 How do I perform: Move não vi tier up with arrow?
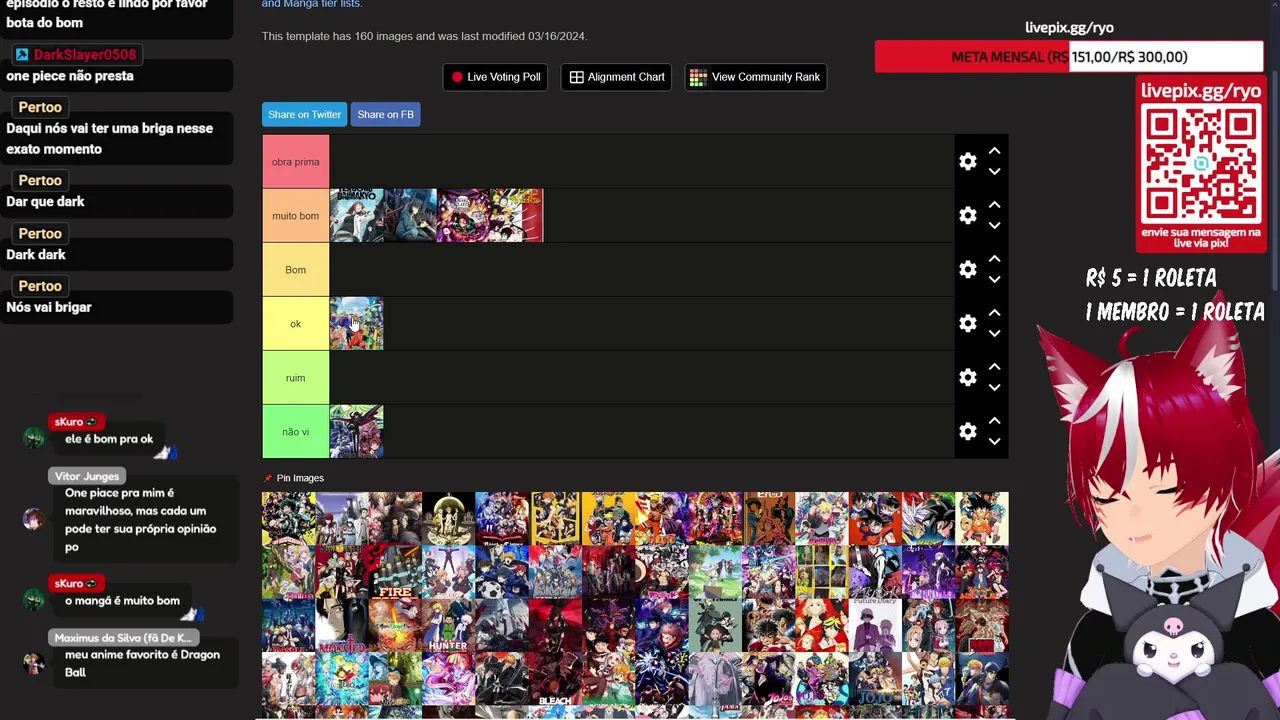click(994, 421)
